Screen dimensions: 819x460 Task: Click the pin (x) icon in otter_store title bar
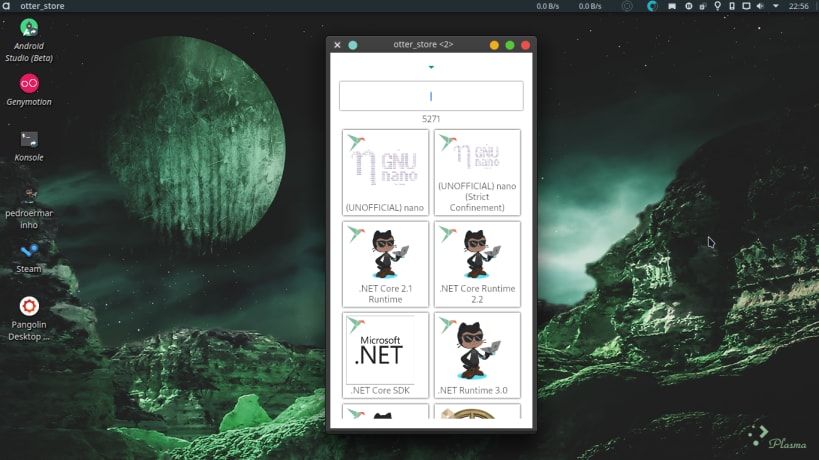[337, 45]
